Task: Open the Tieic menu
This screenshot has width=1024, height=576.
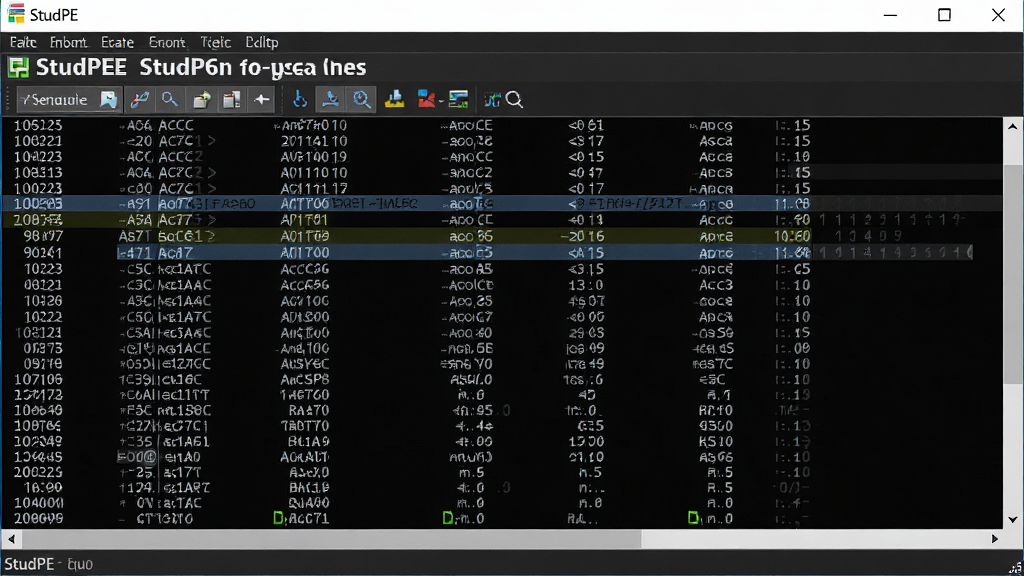Action: click(x=215, y=42)
